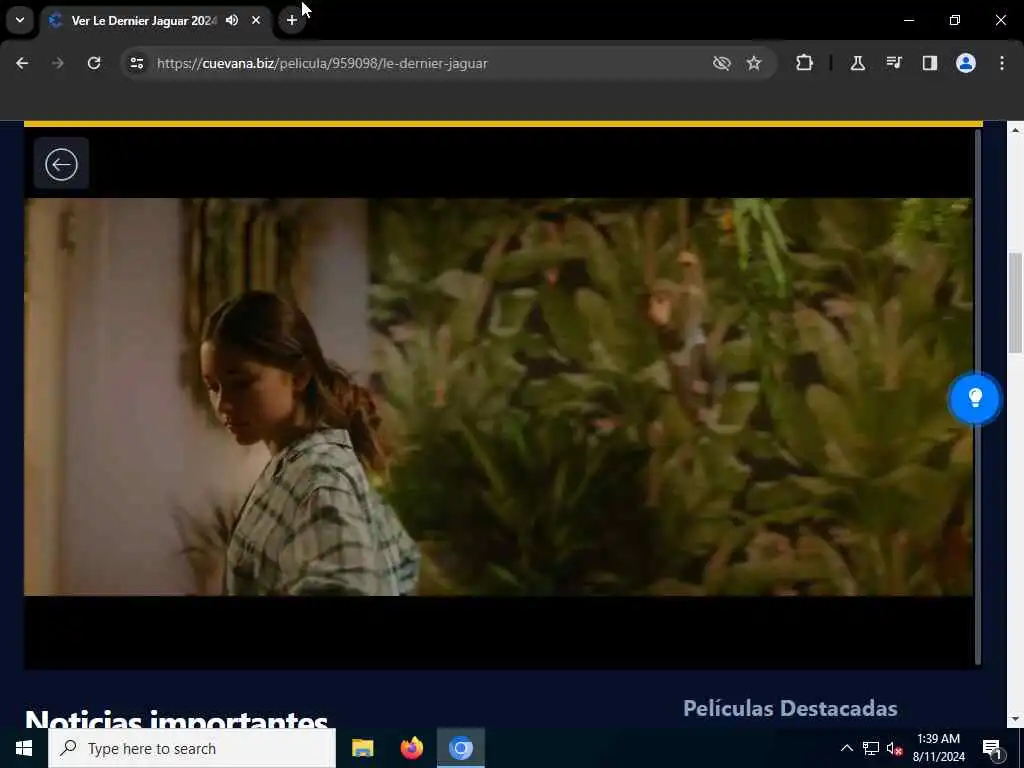Click the muted volume tray icon

click(x=895, y=748)
